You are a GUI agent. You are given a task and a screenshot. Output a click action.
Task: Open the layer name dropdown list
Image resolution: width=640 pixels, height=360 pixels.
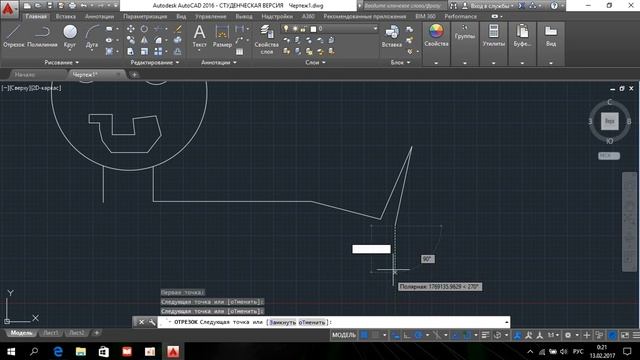pos(375,29)
